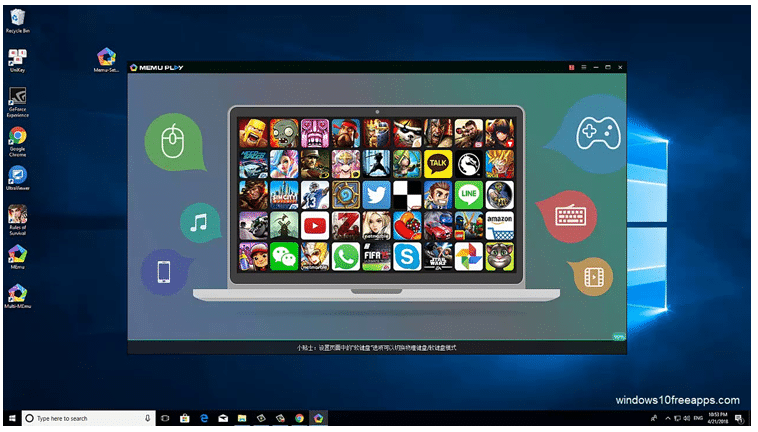Select the MEmu desktop shortcut

tap(17, 257)
